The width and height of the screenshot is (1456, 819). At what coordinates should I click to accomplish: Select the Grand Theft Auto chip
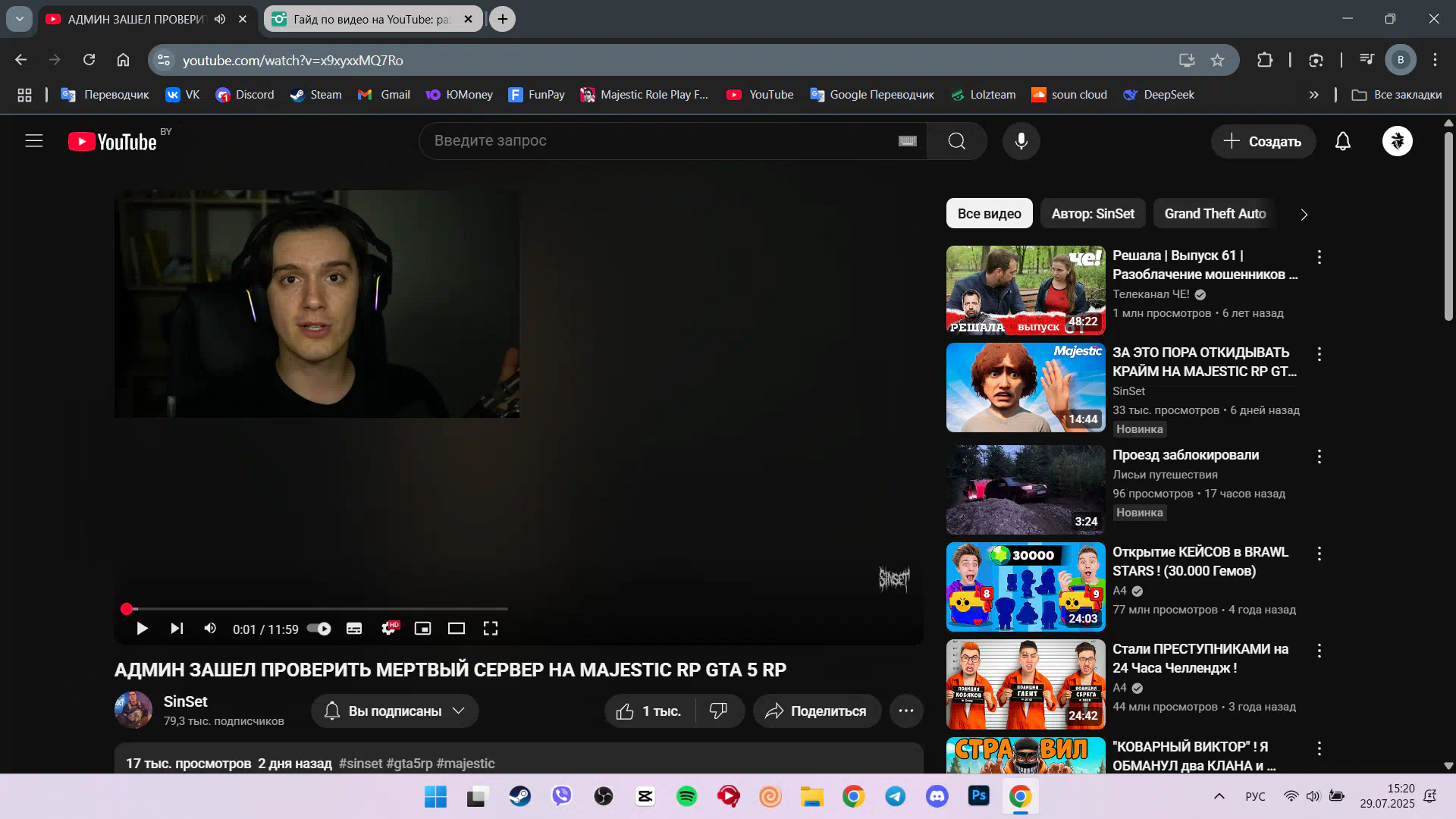coord(1215,214)
